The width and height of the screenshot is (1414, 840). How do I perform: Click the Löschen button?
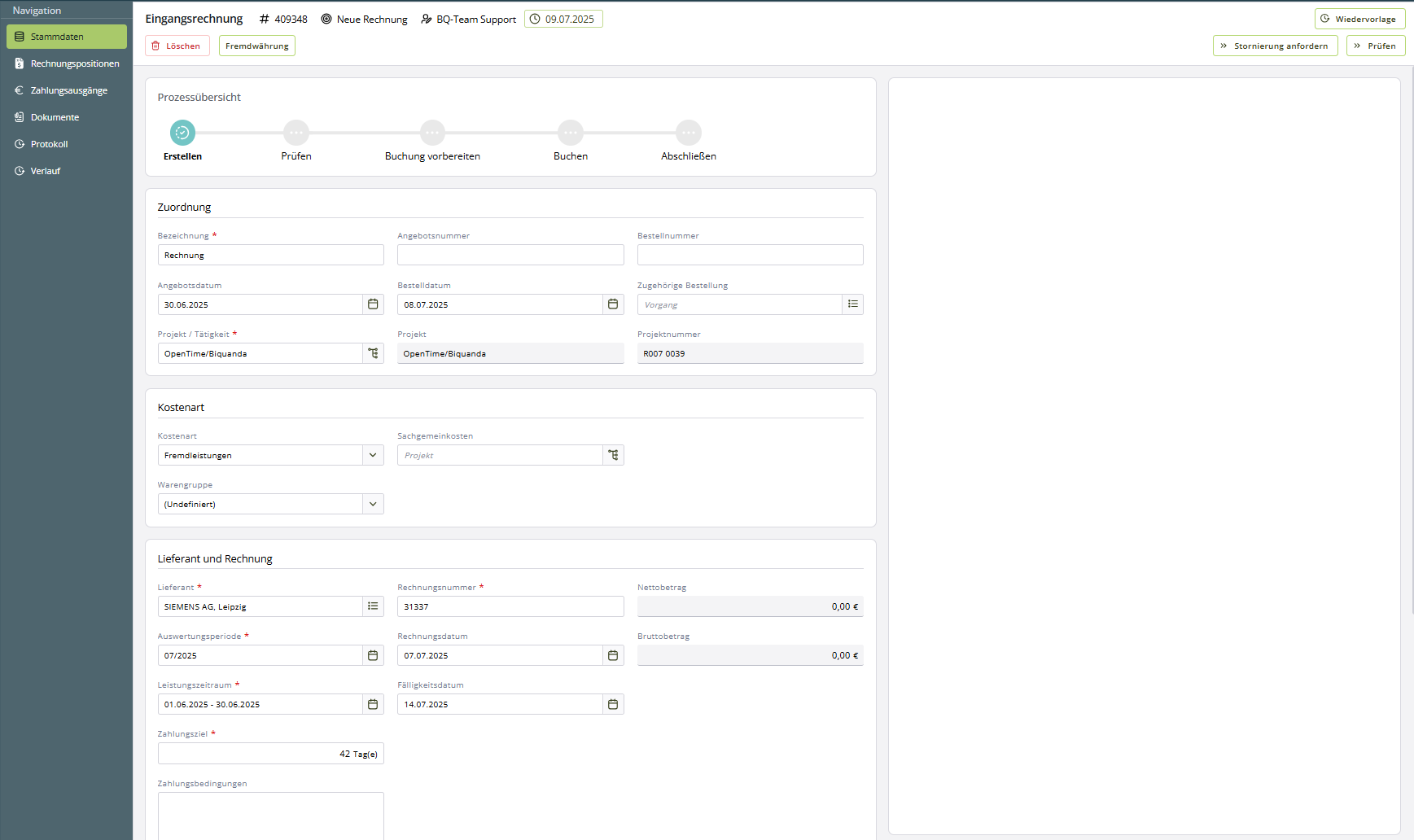tap(177, 46)
